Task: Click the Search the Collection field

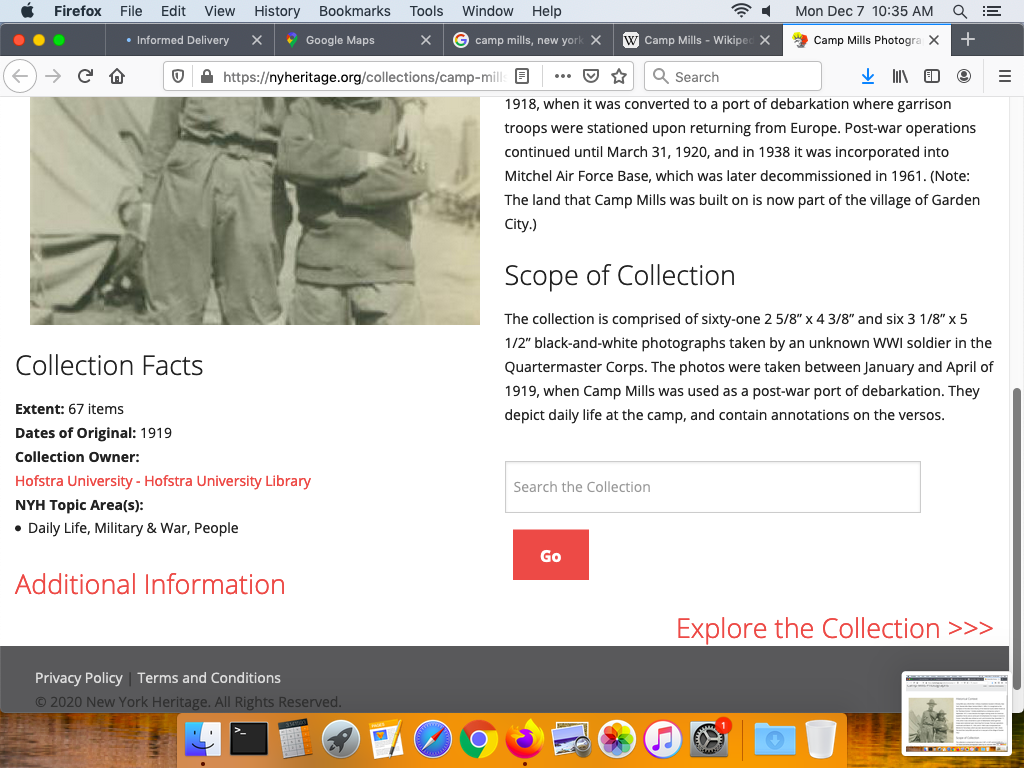Action: click(x=712, y=487)
